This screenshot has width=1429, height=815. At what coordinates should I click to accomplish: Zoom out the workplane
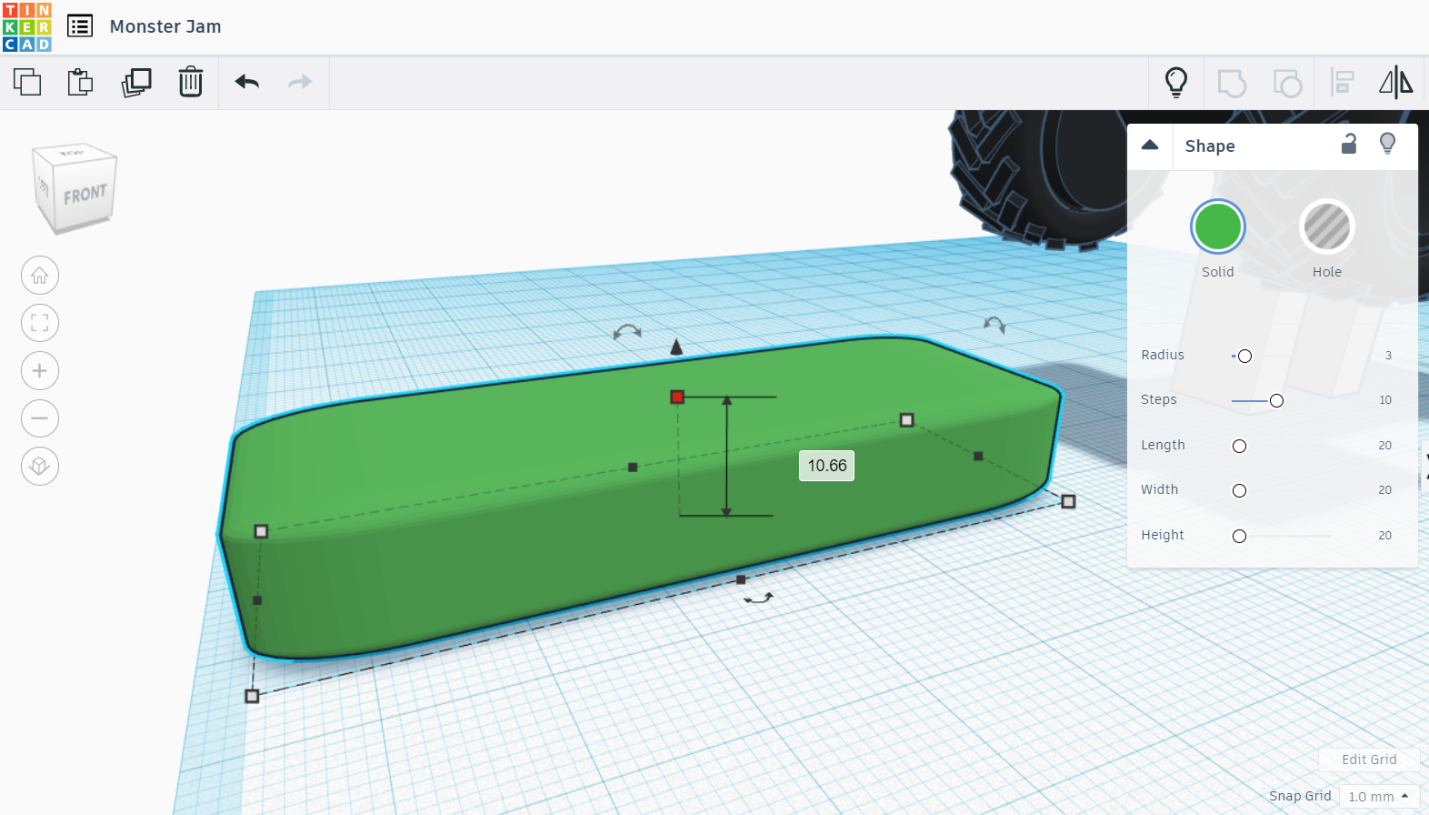pyautogui.click(x=40, y=418)
